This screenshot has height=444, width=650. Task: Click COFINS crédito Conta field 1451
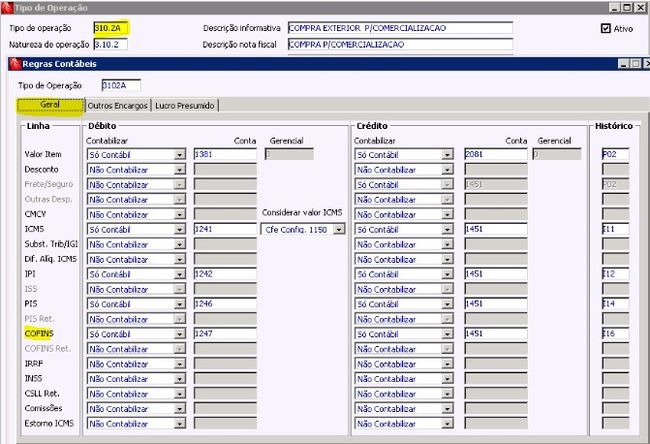(496, 333)
